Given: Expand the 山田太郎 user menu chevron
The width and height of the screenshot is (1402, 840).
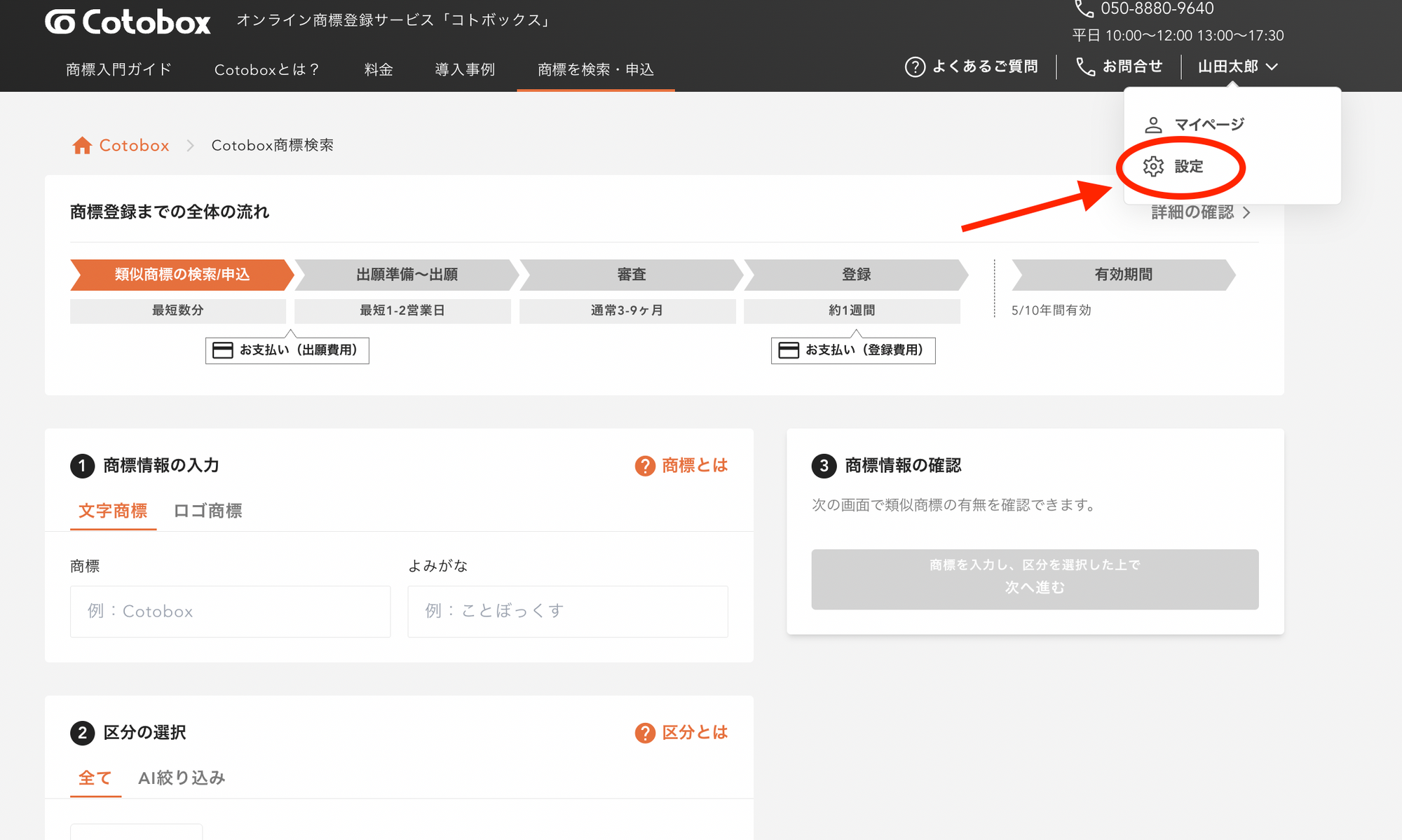Looking at the screenshot, I should coord(1272,67).
